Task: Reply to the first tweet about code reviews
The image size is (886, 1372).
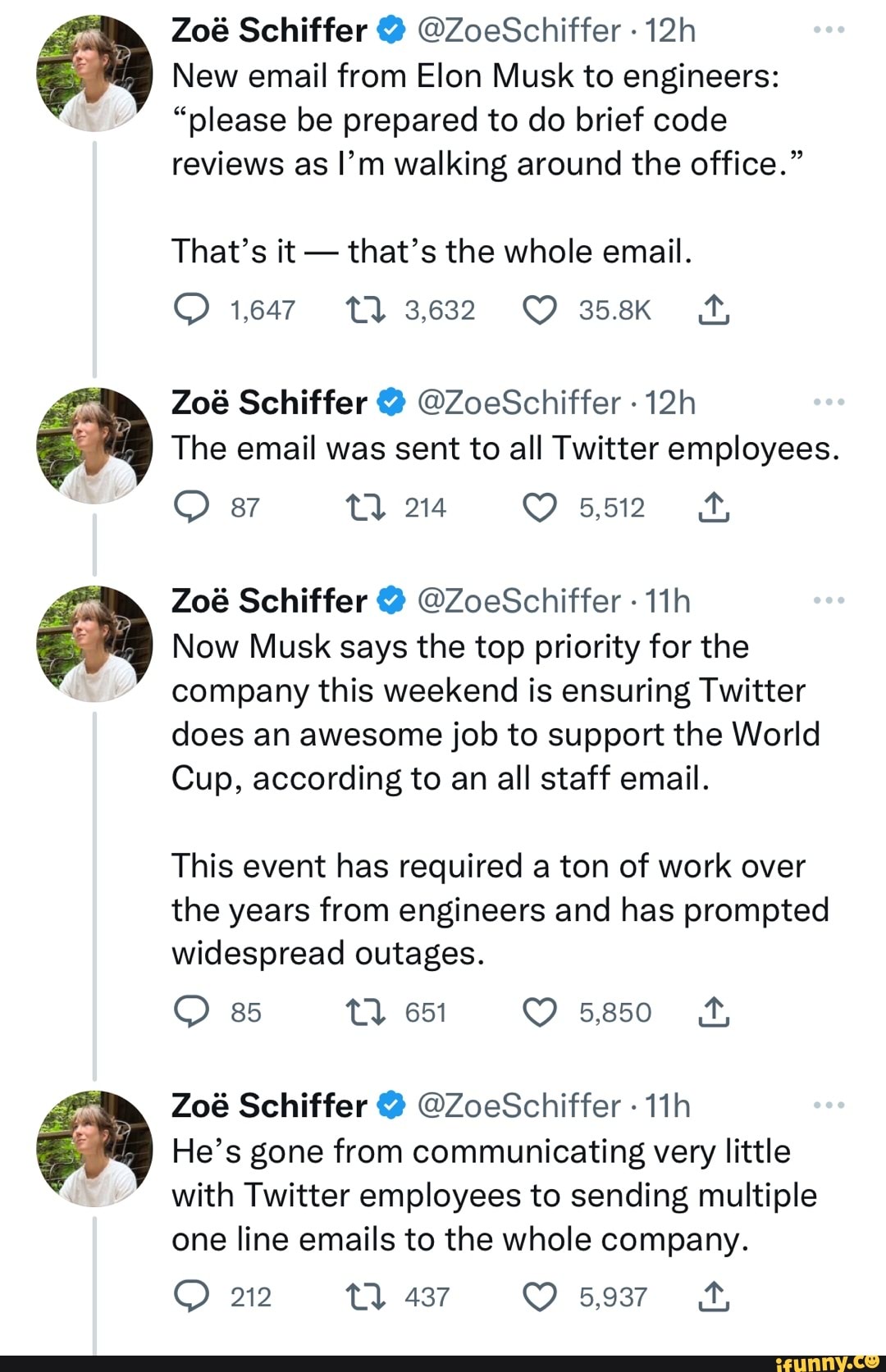Action: (x=192, y=310)
